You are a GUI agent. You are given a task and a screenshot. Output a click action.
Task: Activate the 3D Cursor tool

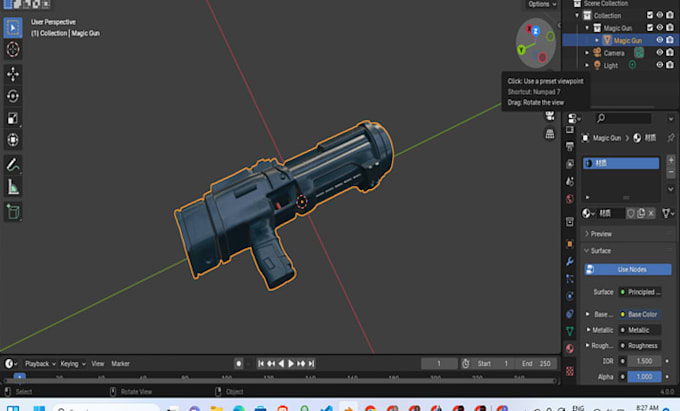pyautogui.click(x=13, y=49)
